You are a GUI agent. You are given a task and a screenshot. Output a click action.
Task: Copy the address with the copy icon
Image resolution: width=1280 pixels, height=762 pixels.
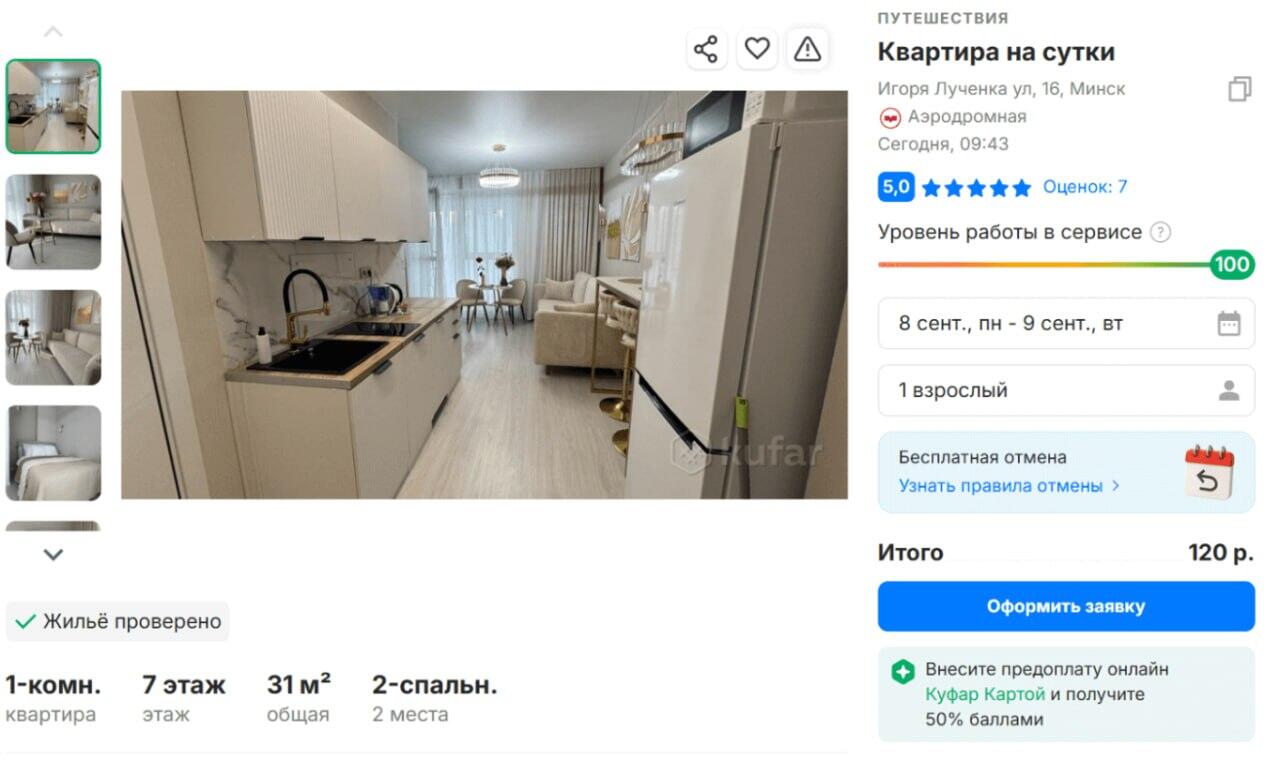[x=1239, y=89]
